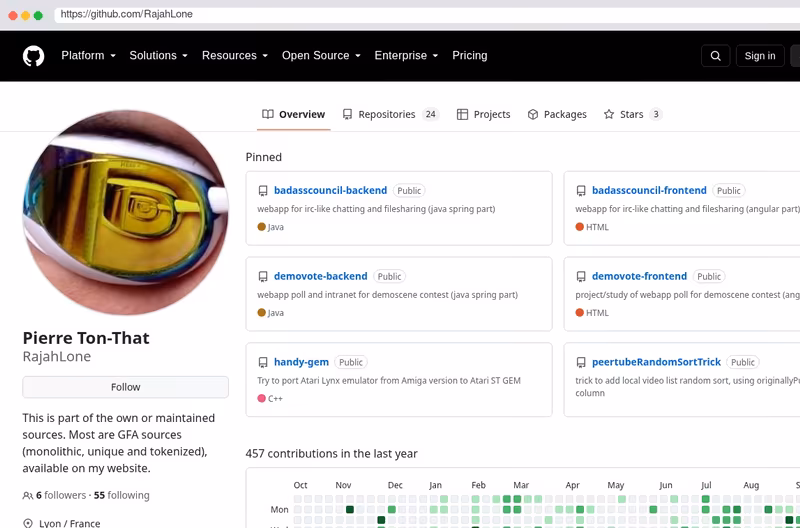Click the location pin icon
This screenshot has height=528, width=800.
tap(28, 523)
